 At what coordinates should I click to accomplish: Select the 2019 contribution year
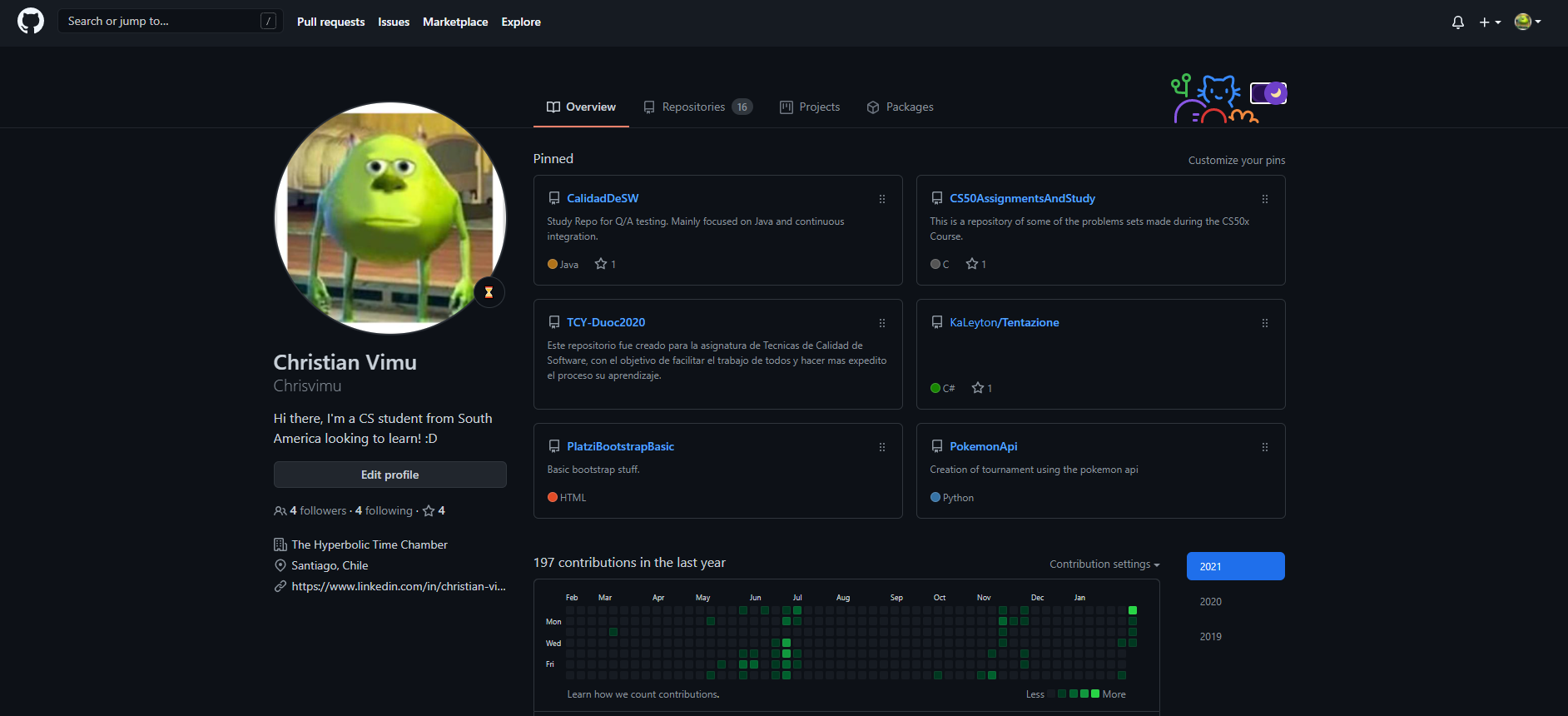1236,636
